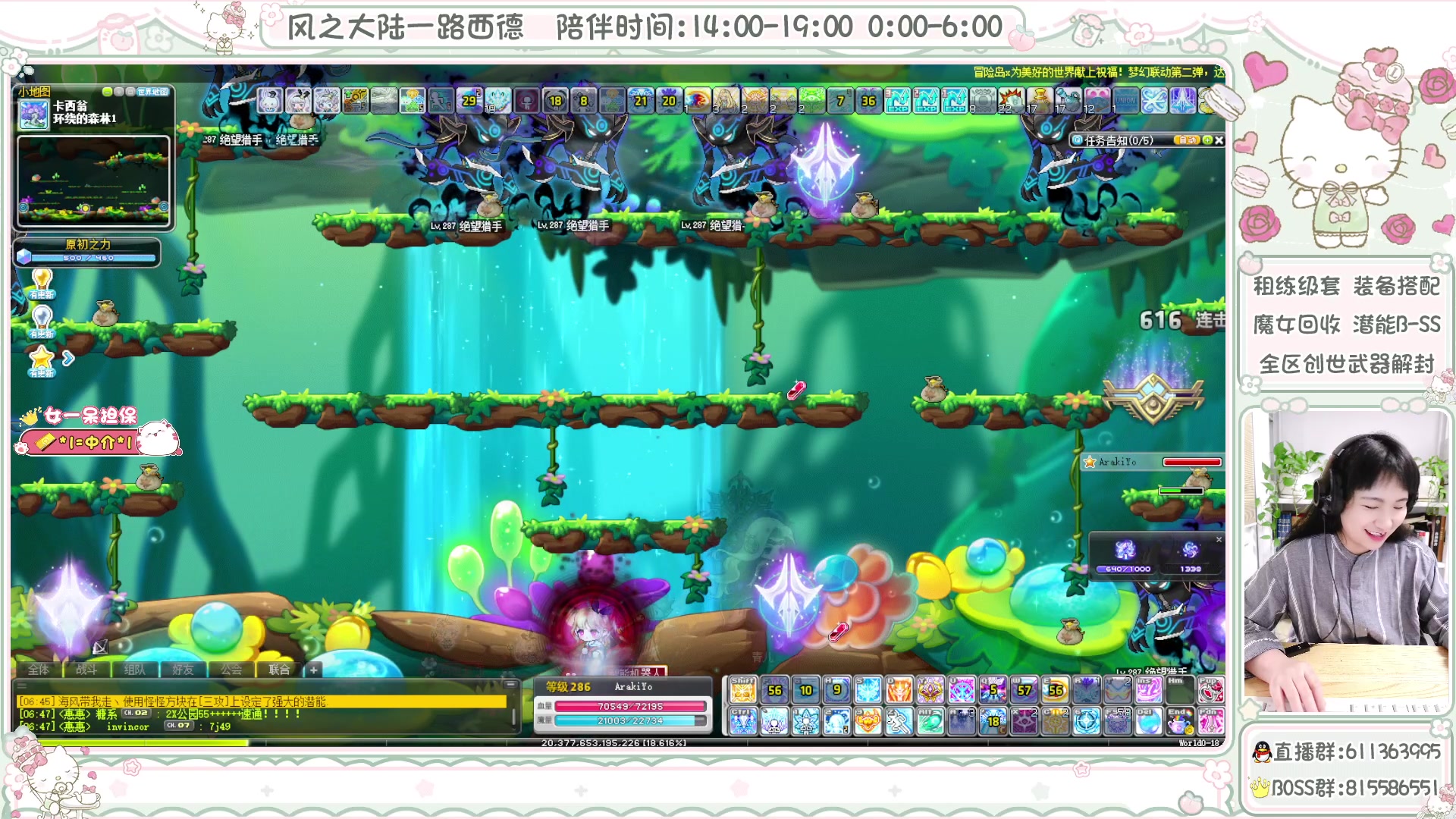Switch to the 好友 chat tab

[183, 669]
